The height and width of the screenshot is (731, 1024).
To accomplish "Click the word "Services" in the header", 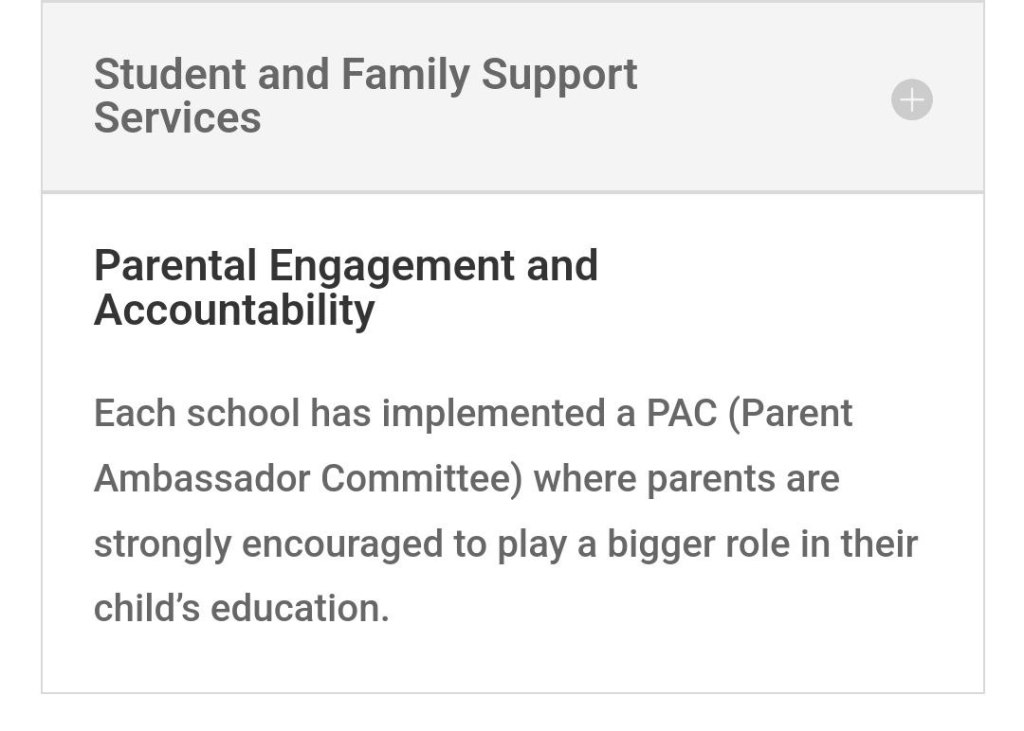I will click(x=177, y=119).
